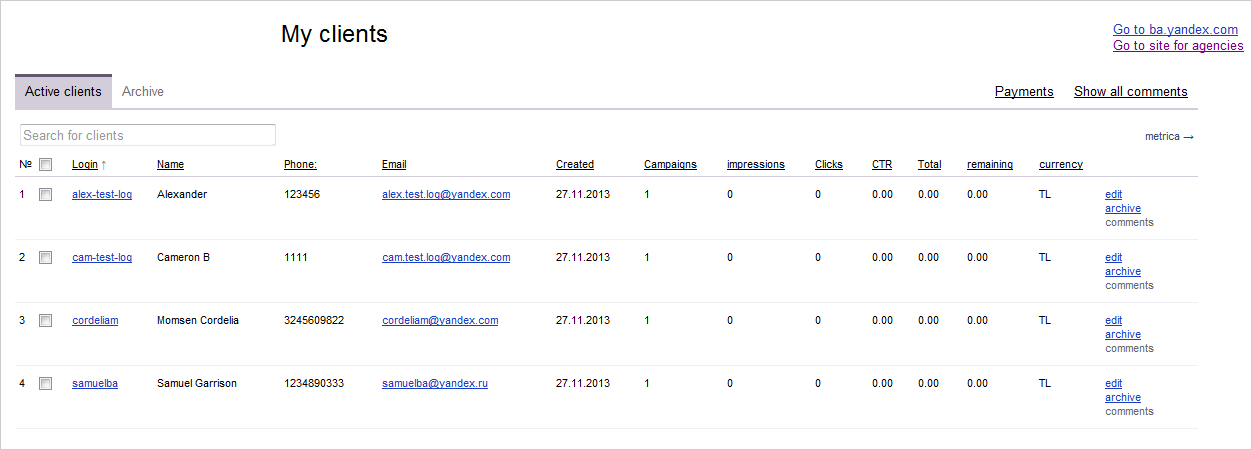The width and height of the screenshot is (1252, 450).
Task: Switch to the Archive tab
Action: tap(143, 92)
